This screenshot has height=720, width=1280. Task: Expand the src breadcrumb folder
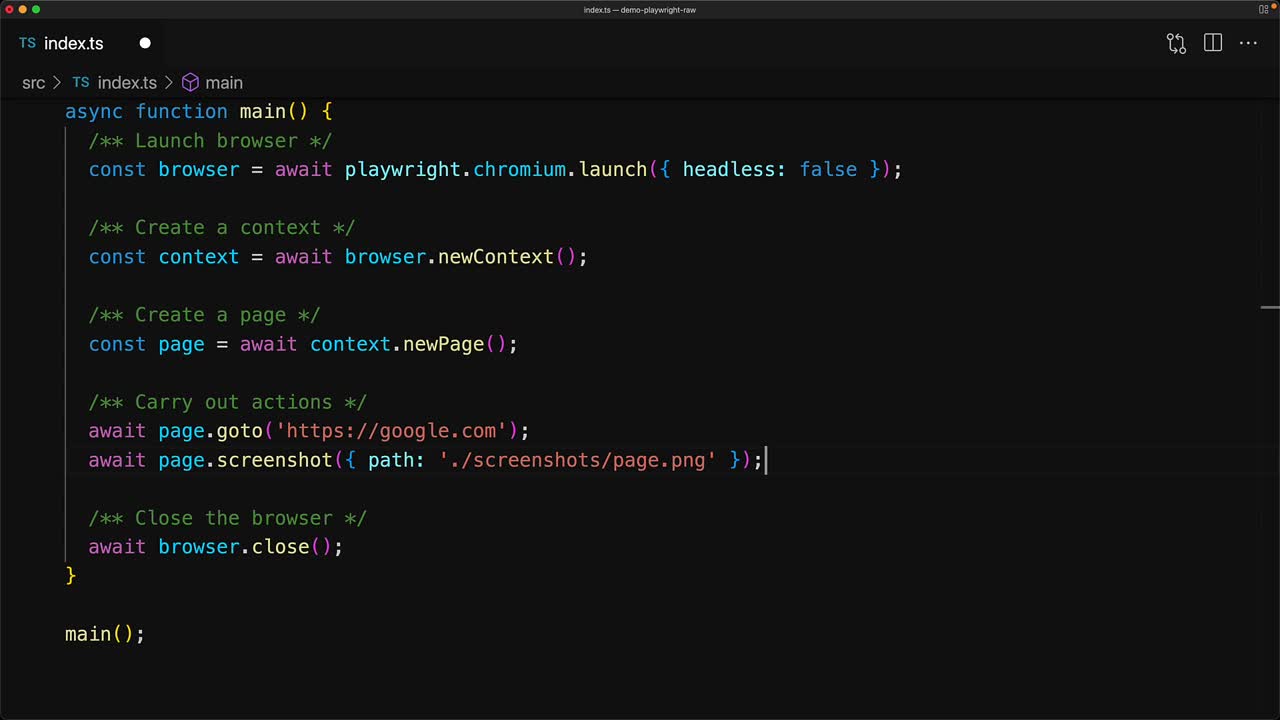pos(33,83)
